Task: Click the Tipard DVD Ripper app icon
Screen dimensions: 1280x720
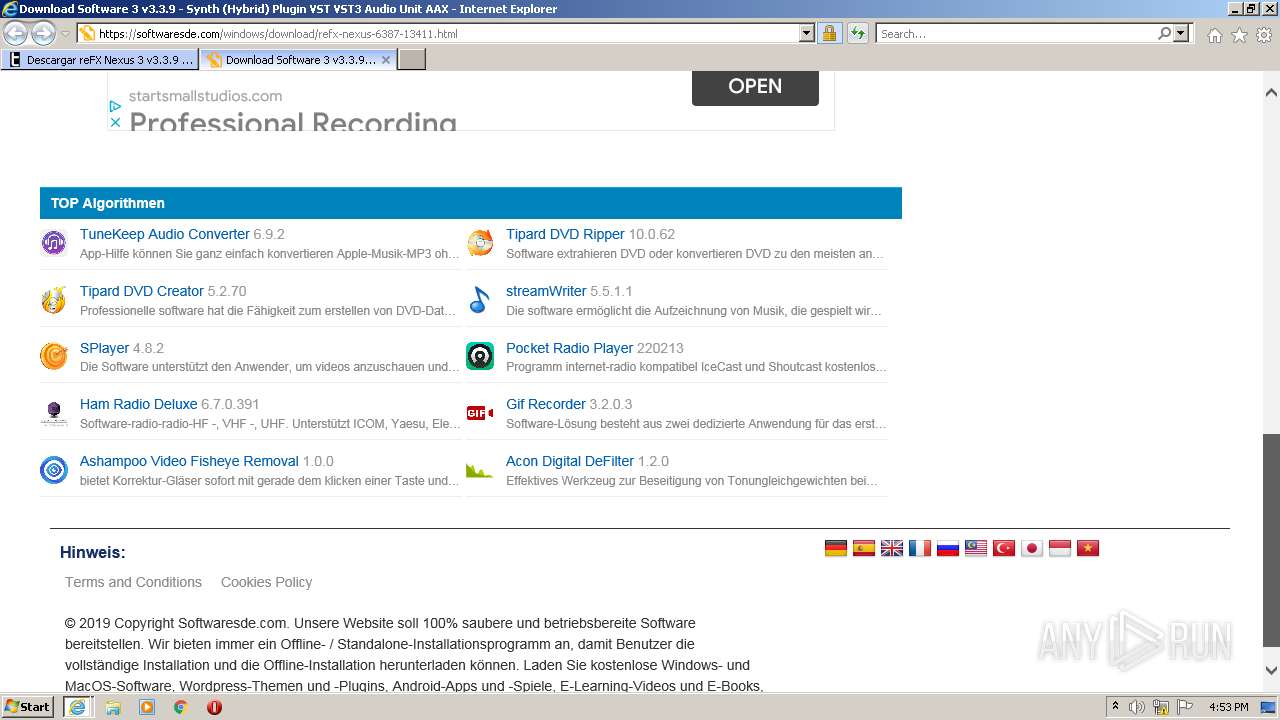Action: pyautogui.click(x=480, y=243)
